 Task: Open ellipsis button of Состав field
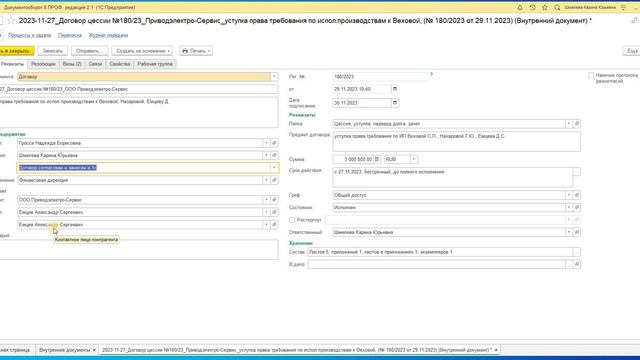point(577,252)
